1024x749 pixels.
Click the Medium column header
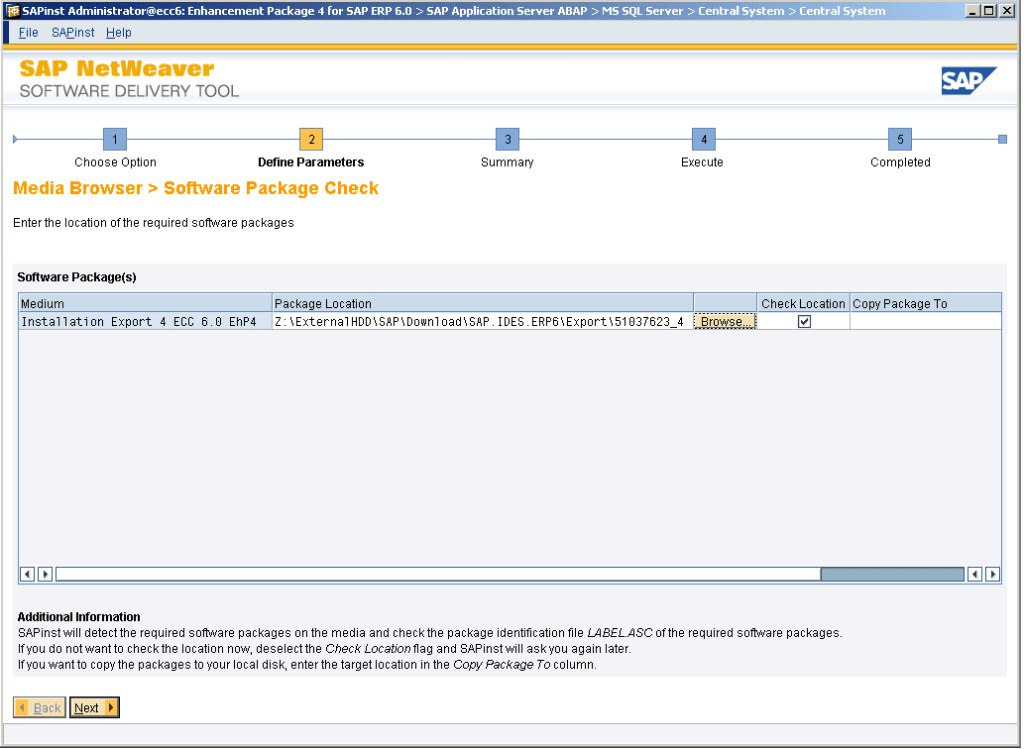(x=145, y=304)
